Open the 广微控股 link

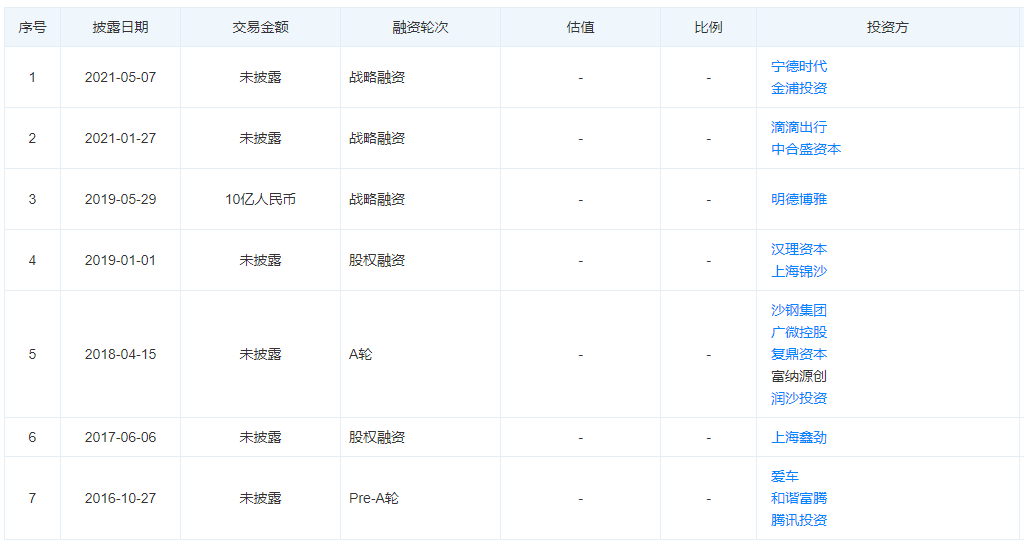(x=799, y=332)
